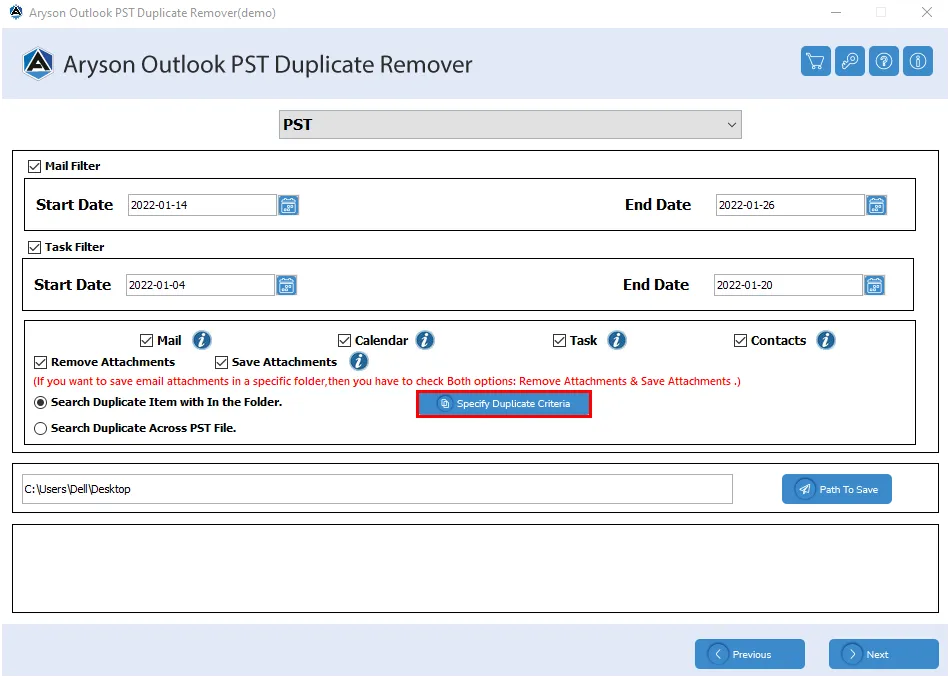Close the application window

pos(927,12)
